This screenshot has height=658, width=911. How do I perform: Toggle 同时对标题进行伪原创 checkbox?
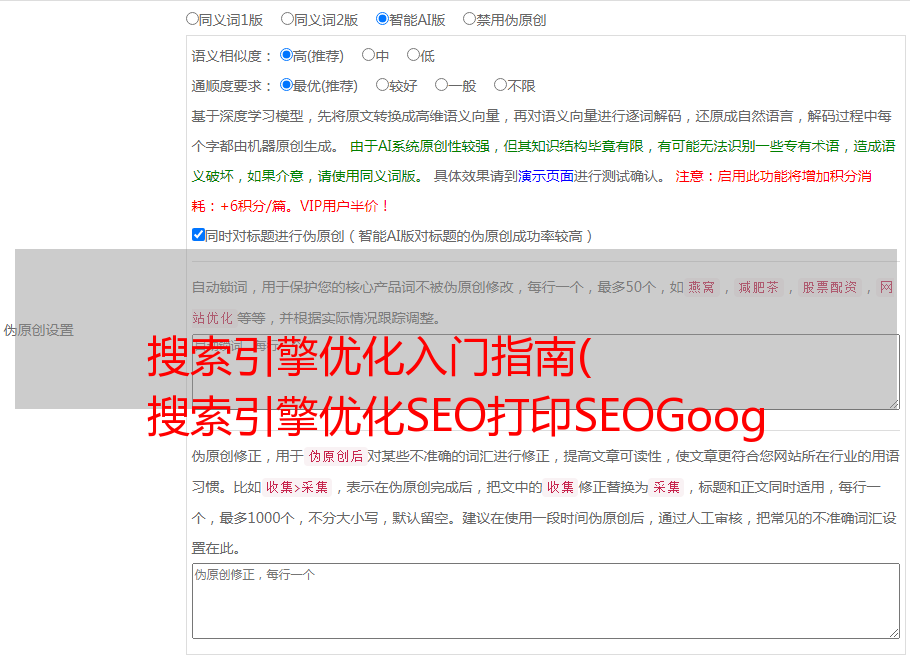pyautogui.click(x=198, y=235)
